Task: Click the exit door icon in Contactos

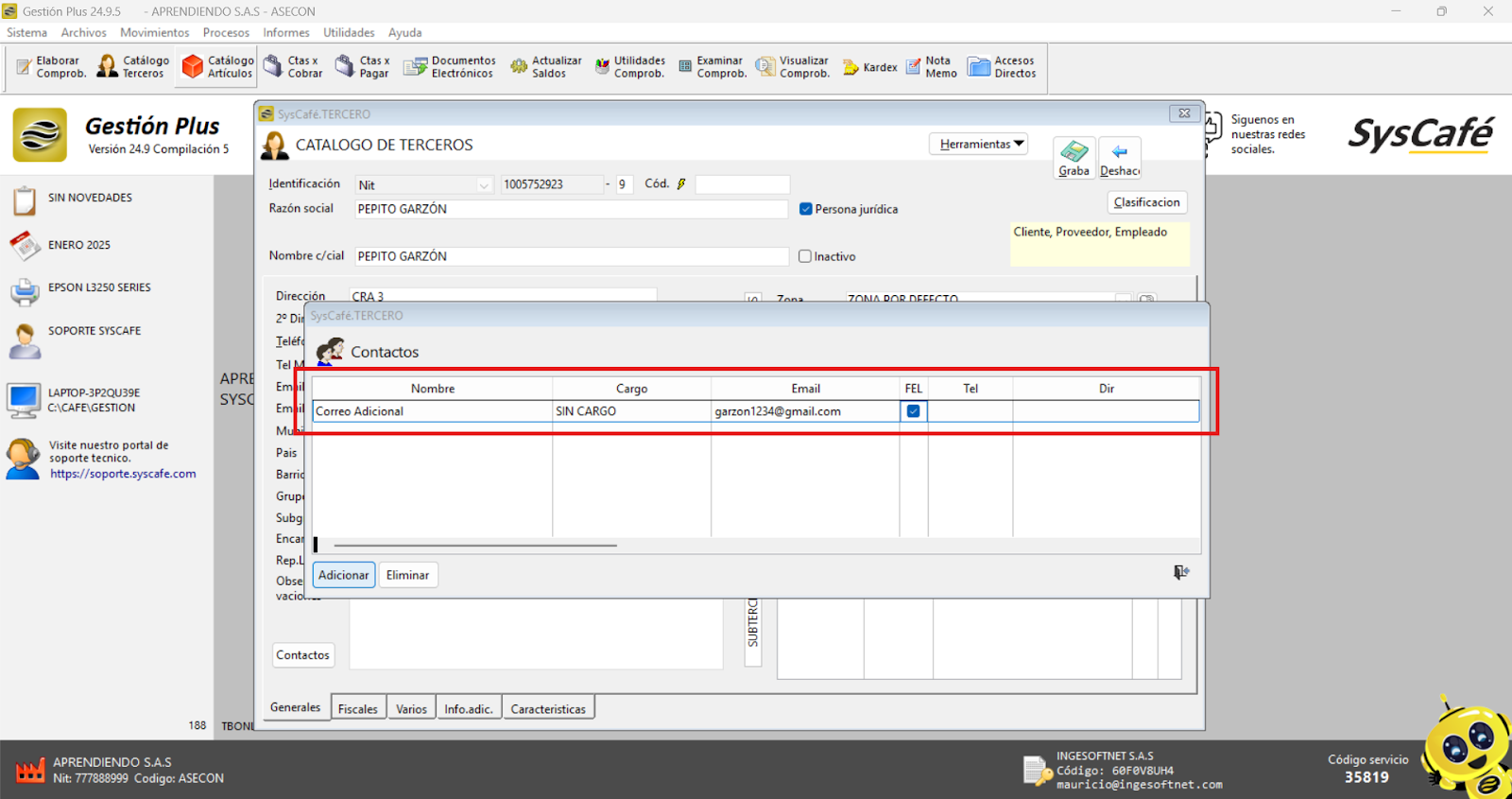Action: (1180, 572)
